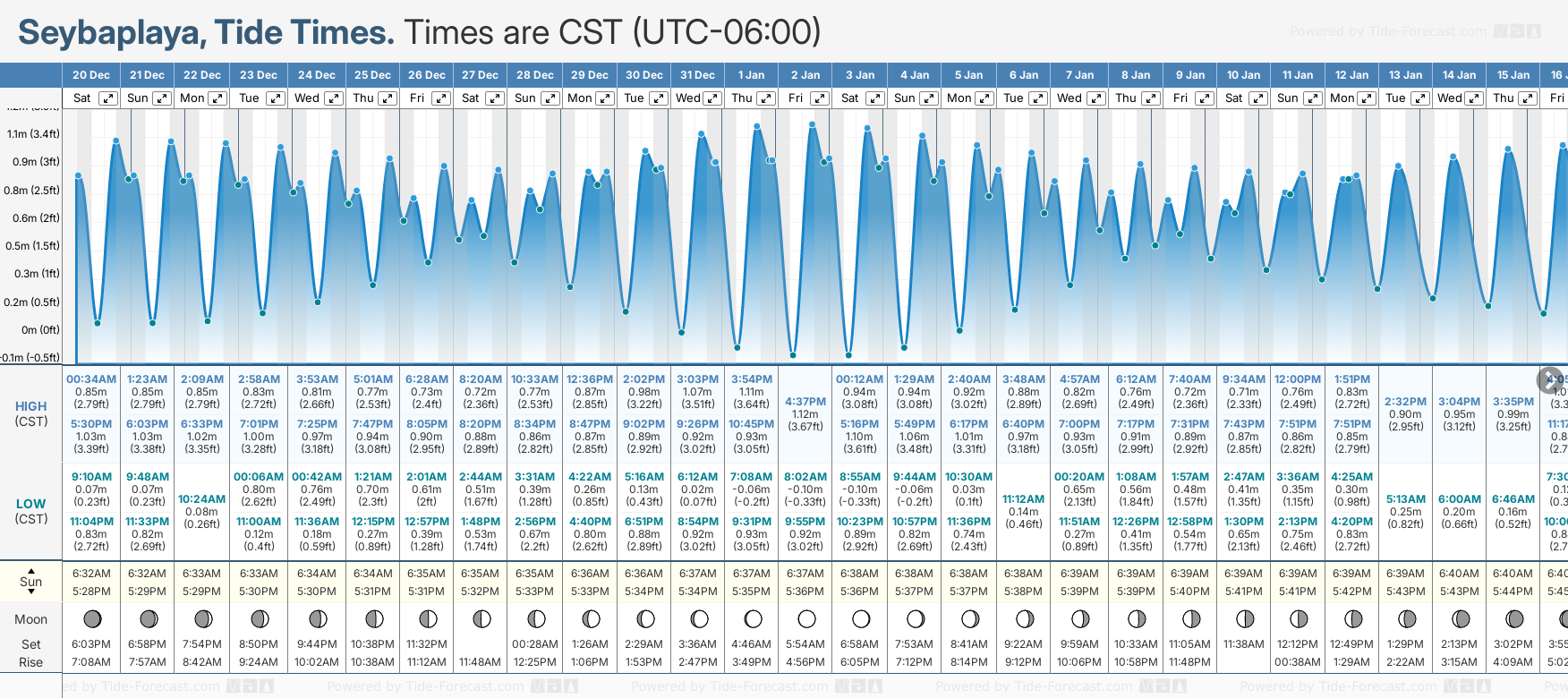Click expand icon for Sun 28 Dec
Viewport: 1568px width, 698px height.
[550, 98]
